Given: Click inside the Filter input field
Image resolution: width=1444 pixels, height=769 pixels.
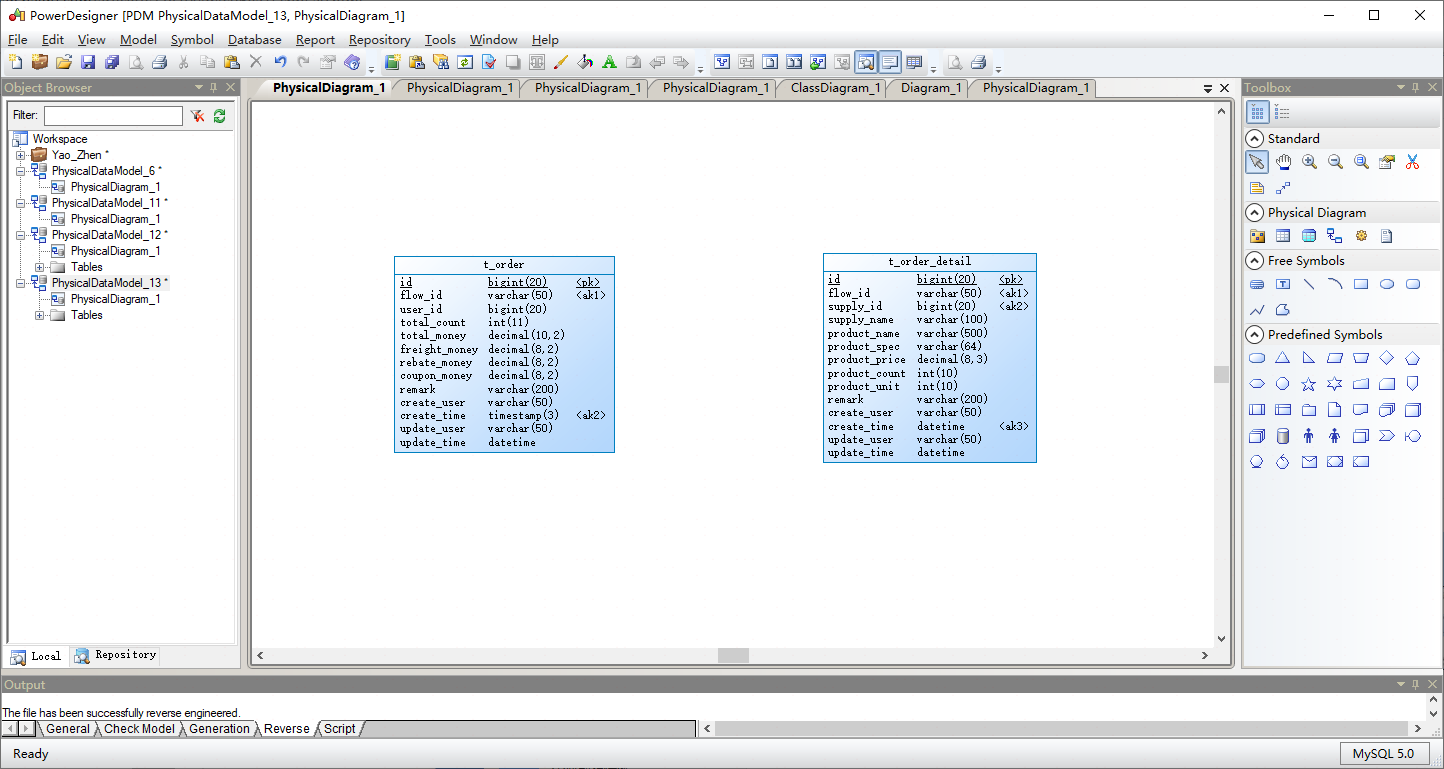Looking at the screenshot, I should (113, 115).
